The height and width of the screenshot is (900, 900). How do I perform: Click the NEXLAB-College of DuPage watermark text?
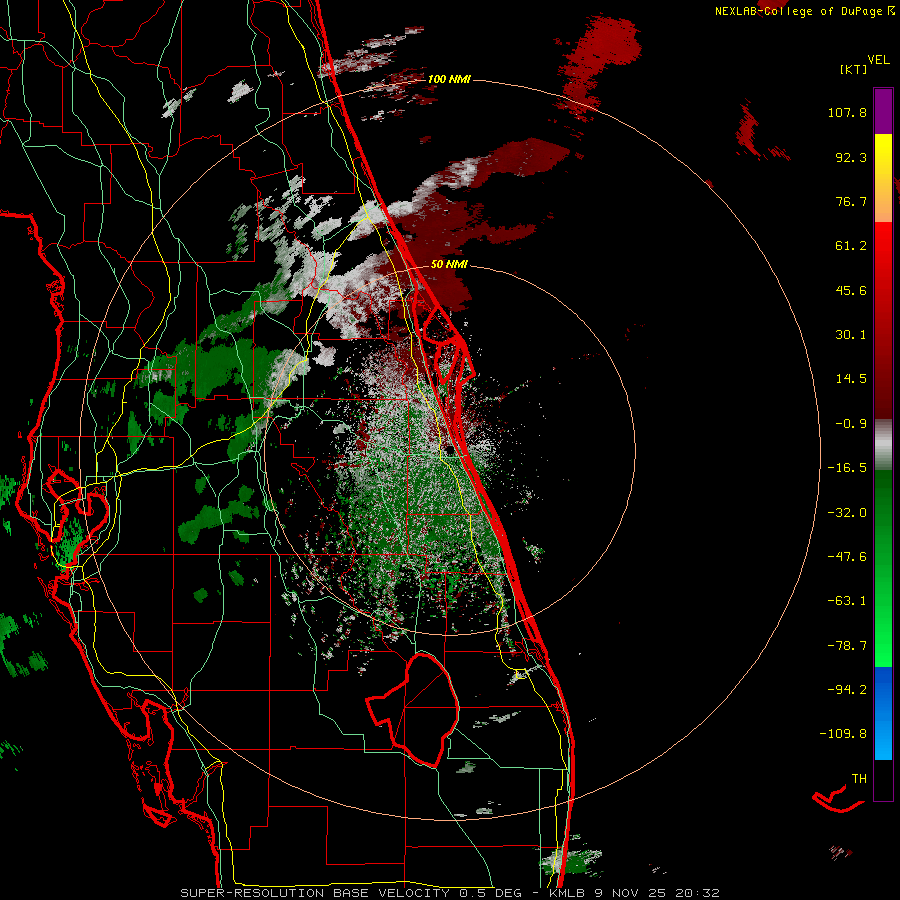click(x=804, y=11)
